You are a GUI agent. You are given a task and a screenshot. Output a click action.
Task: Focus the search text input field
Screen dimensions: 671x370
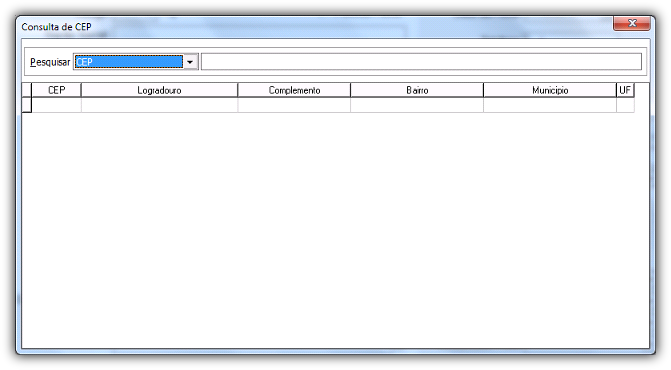(x=422, y=62)
